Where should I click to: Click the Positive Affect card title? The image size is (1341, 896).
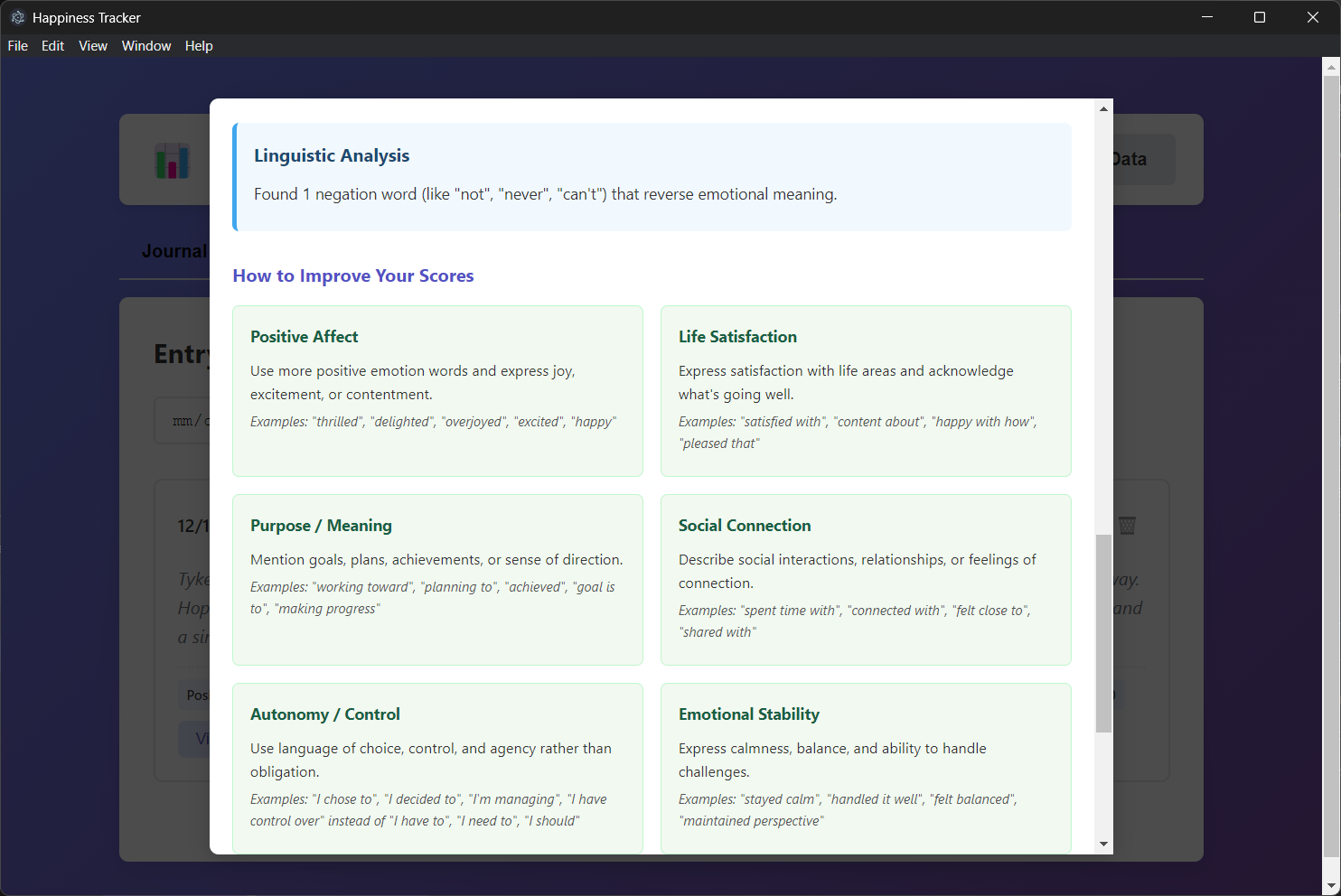tap(305, 337)
